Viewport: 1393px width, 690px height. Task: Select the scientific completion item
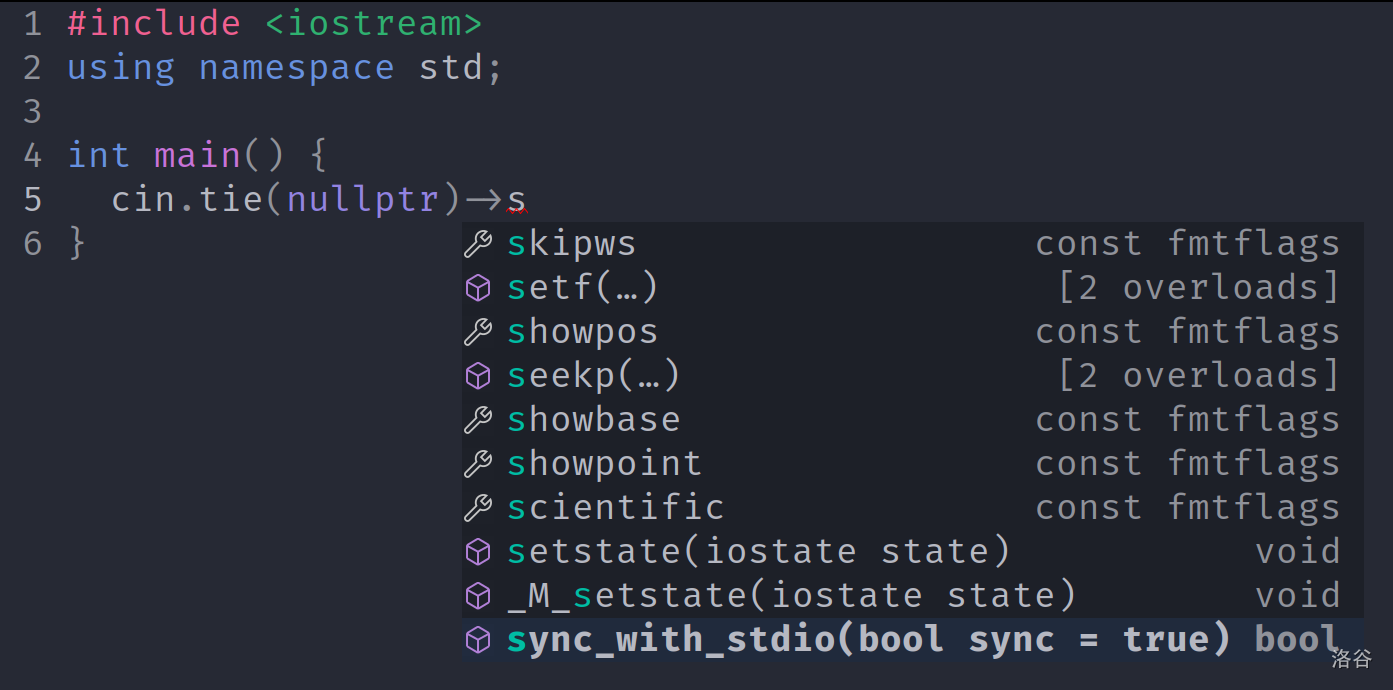615,508
